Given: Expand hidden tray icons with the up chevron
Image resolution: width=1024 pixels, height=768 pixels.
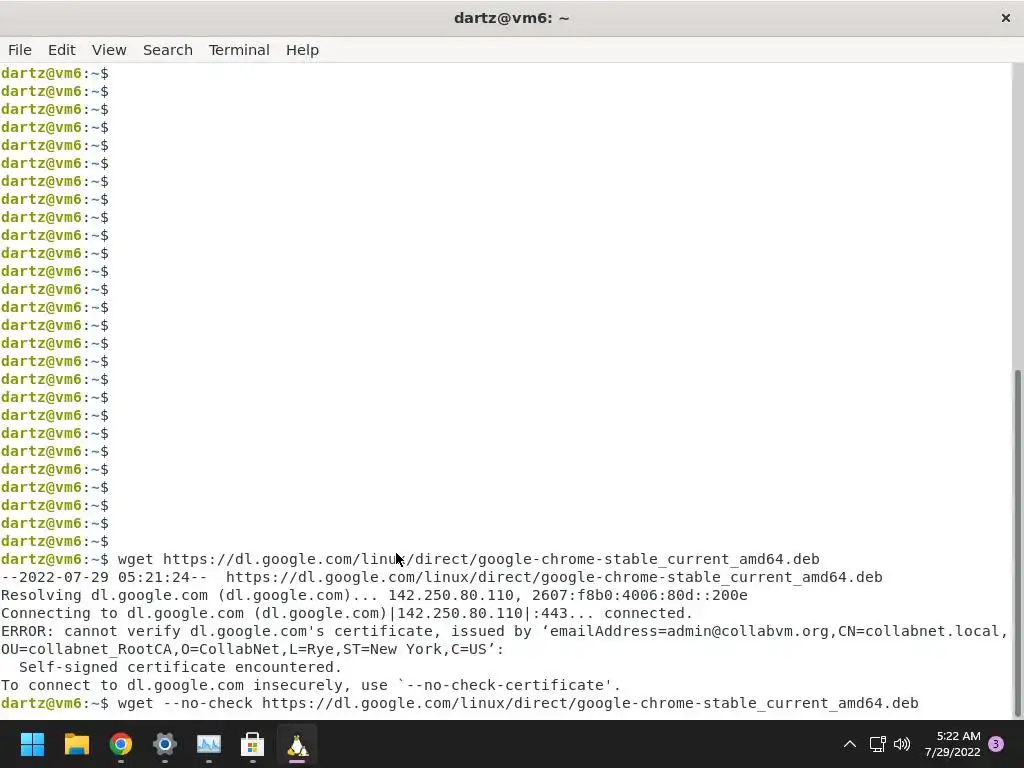Looking at the screenshot, I should [850, 744].
